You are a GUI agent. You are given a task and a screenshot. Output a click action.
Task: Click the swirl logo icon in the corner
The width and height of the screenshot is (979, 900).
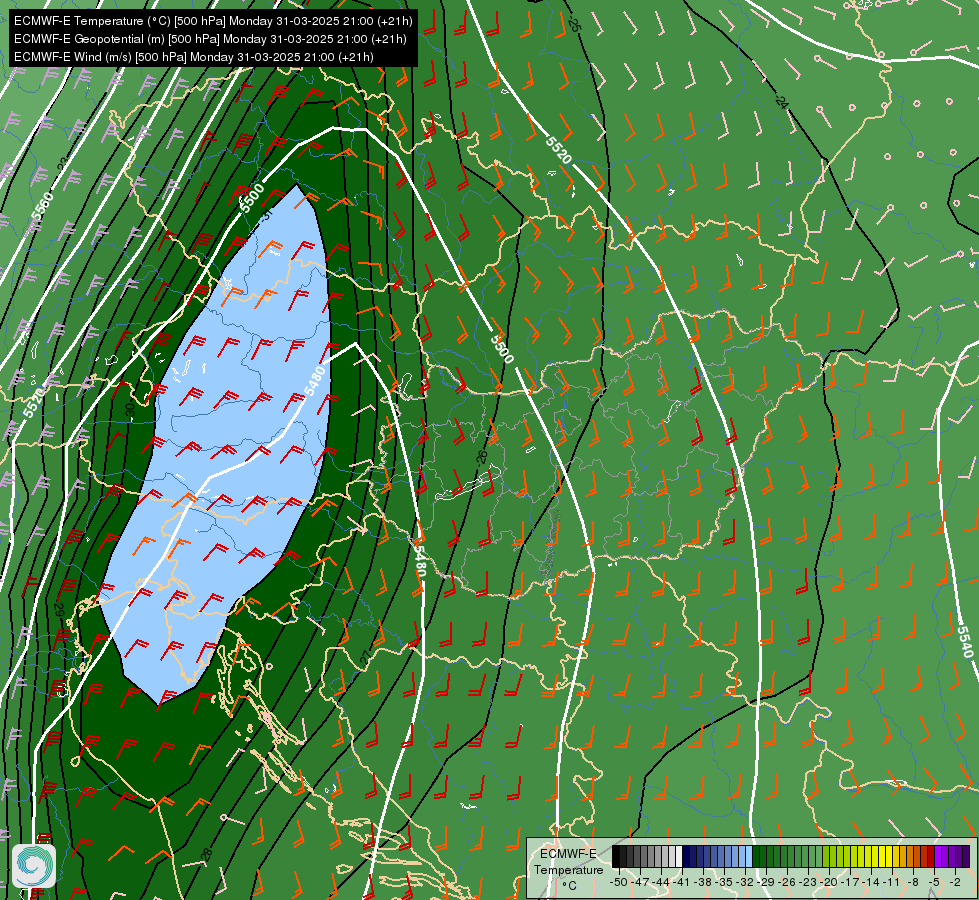[x=34, y=866]
